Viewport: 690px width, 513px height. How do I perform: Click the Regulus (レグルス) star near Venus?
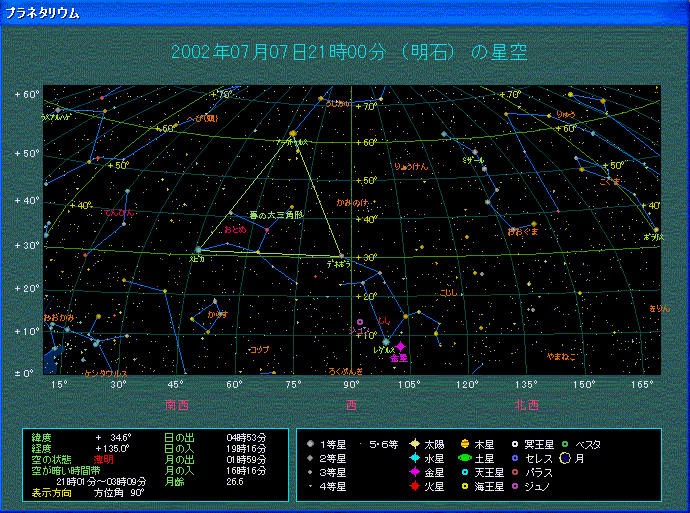click(386, 343)
